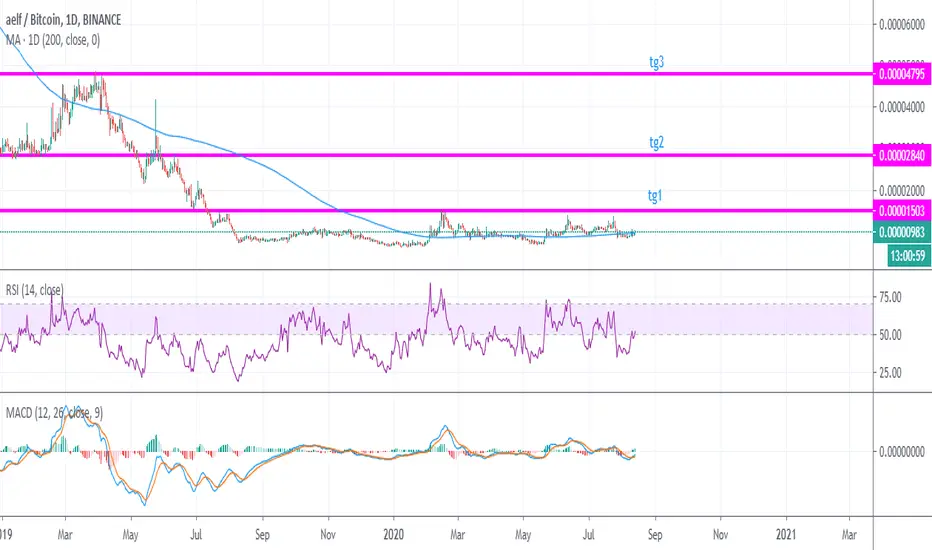The width and height of the screenshot is (932, 550).
Task: Click the 2020 label on time axis
Action: [x=393, y=535]
